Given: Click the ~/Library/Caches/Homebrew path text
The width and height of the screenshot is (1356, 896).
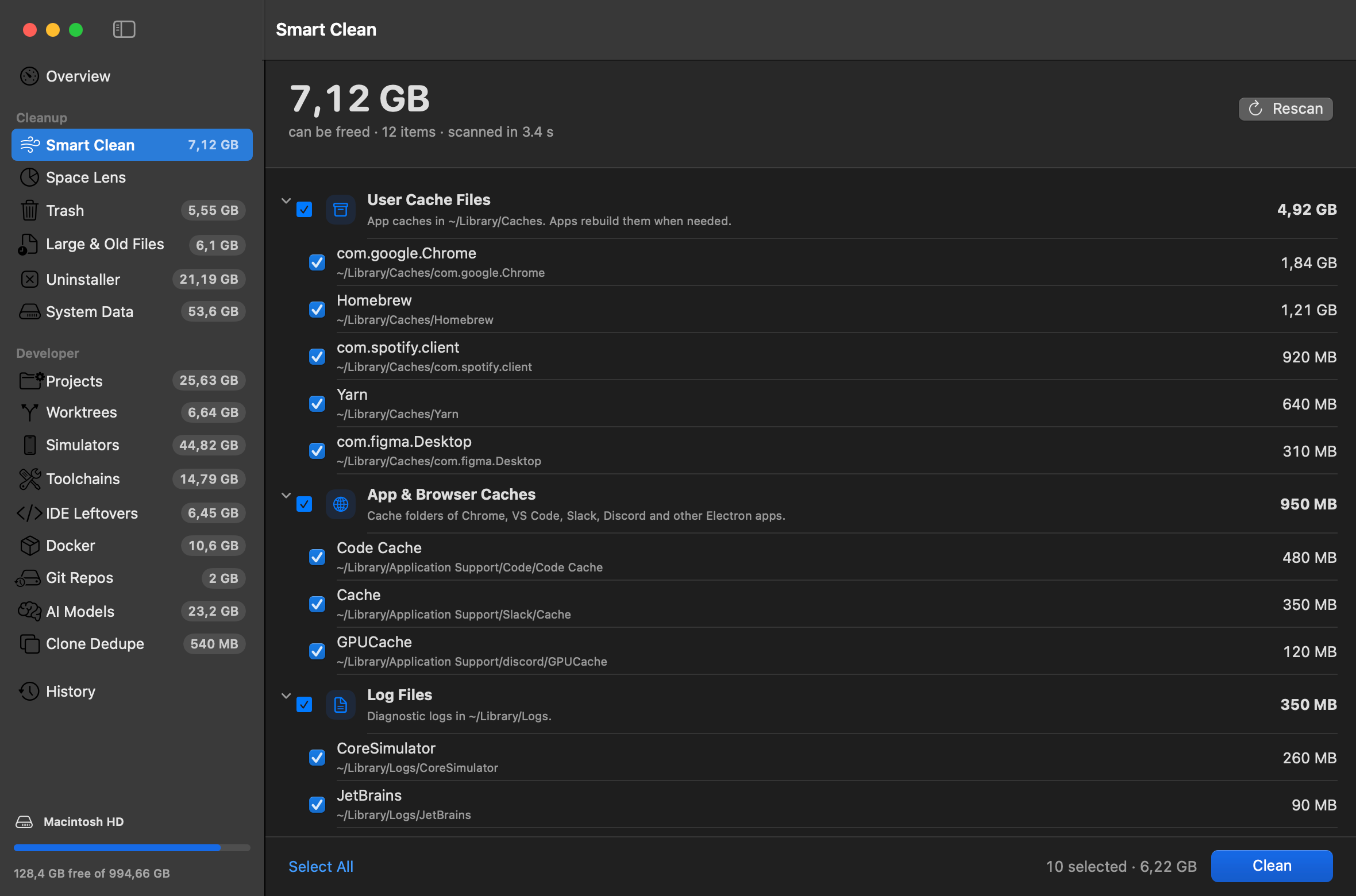Looking at the screenshot, I should click(415, 320).
